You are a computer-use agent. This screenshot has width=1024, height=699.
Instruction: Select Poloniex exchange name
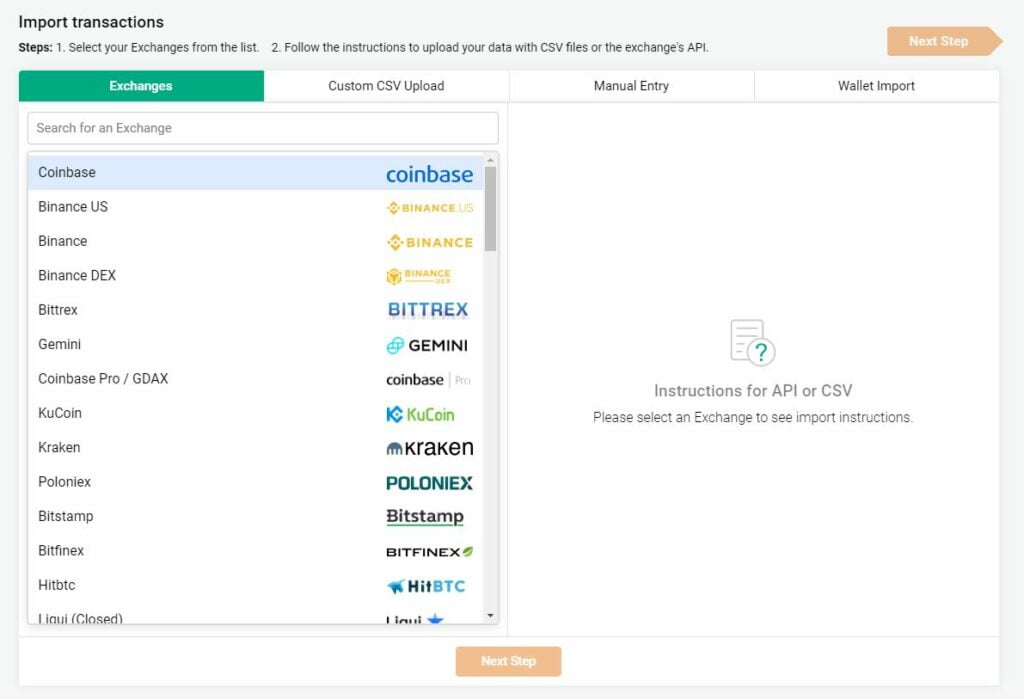[x=65, y=482]
